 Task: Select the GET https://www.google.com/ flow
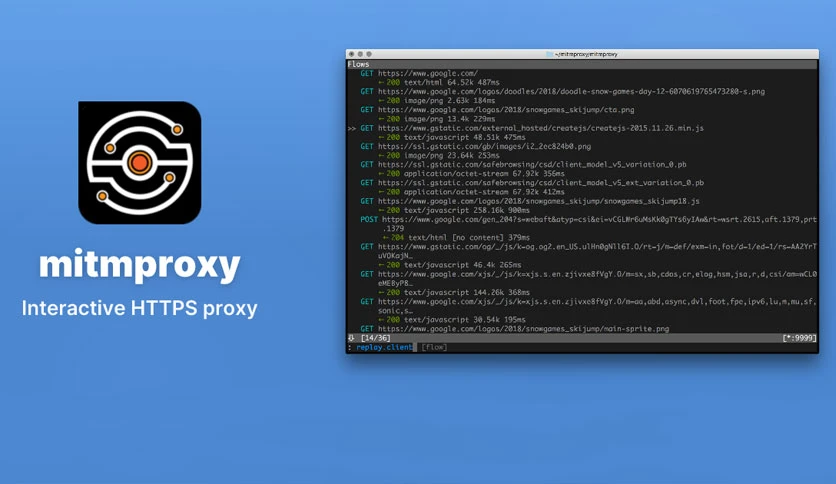(419, 74)
